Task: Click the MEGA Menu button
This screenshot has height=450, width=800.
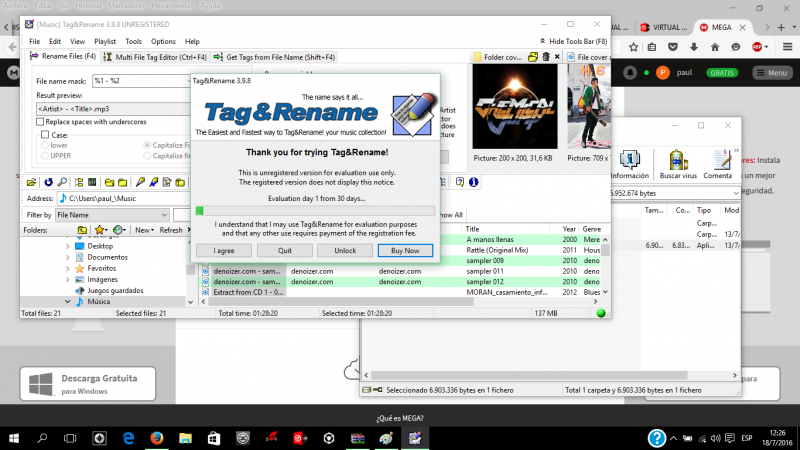Action: coord(772,73)
